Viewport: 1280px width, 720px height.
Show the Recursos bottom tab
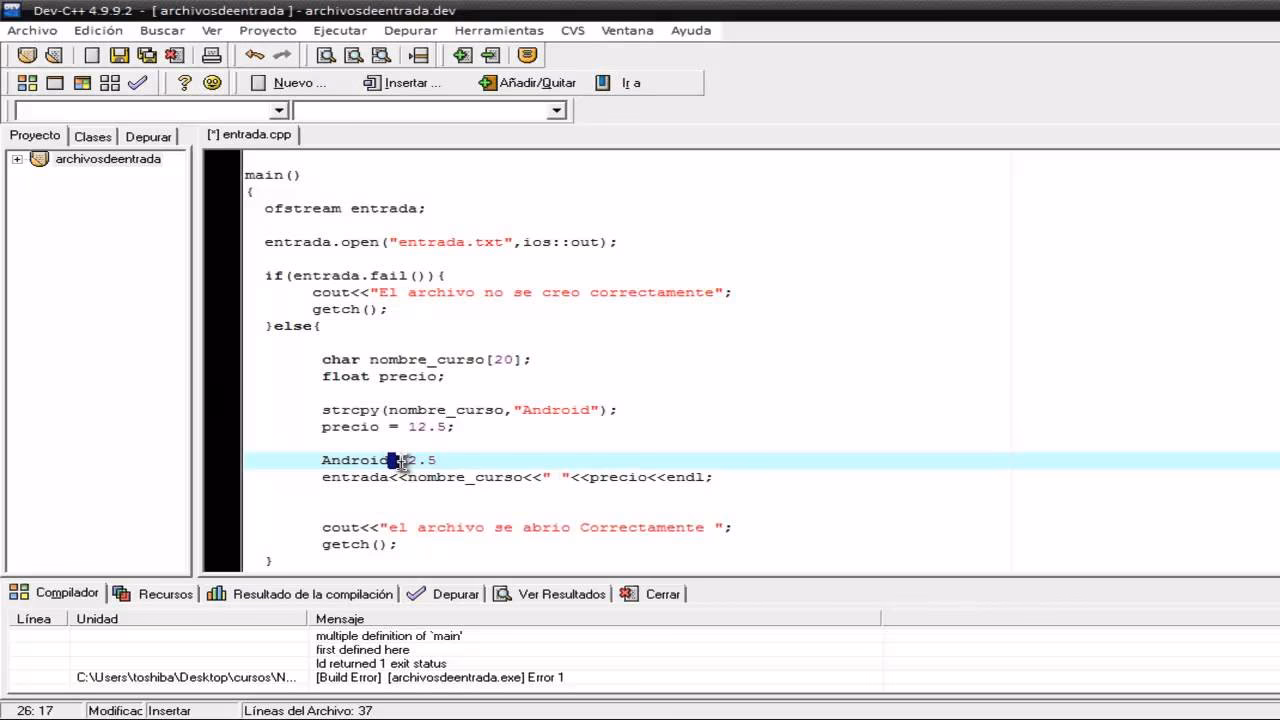(x=153, y=594)
